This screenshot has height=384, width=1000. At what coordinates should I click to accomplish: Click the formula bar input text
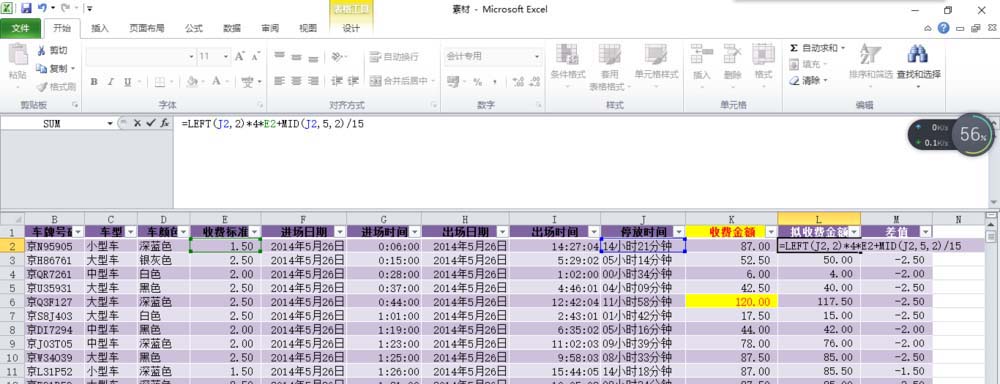(274, 124)
